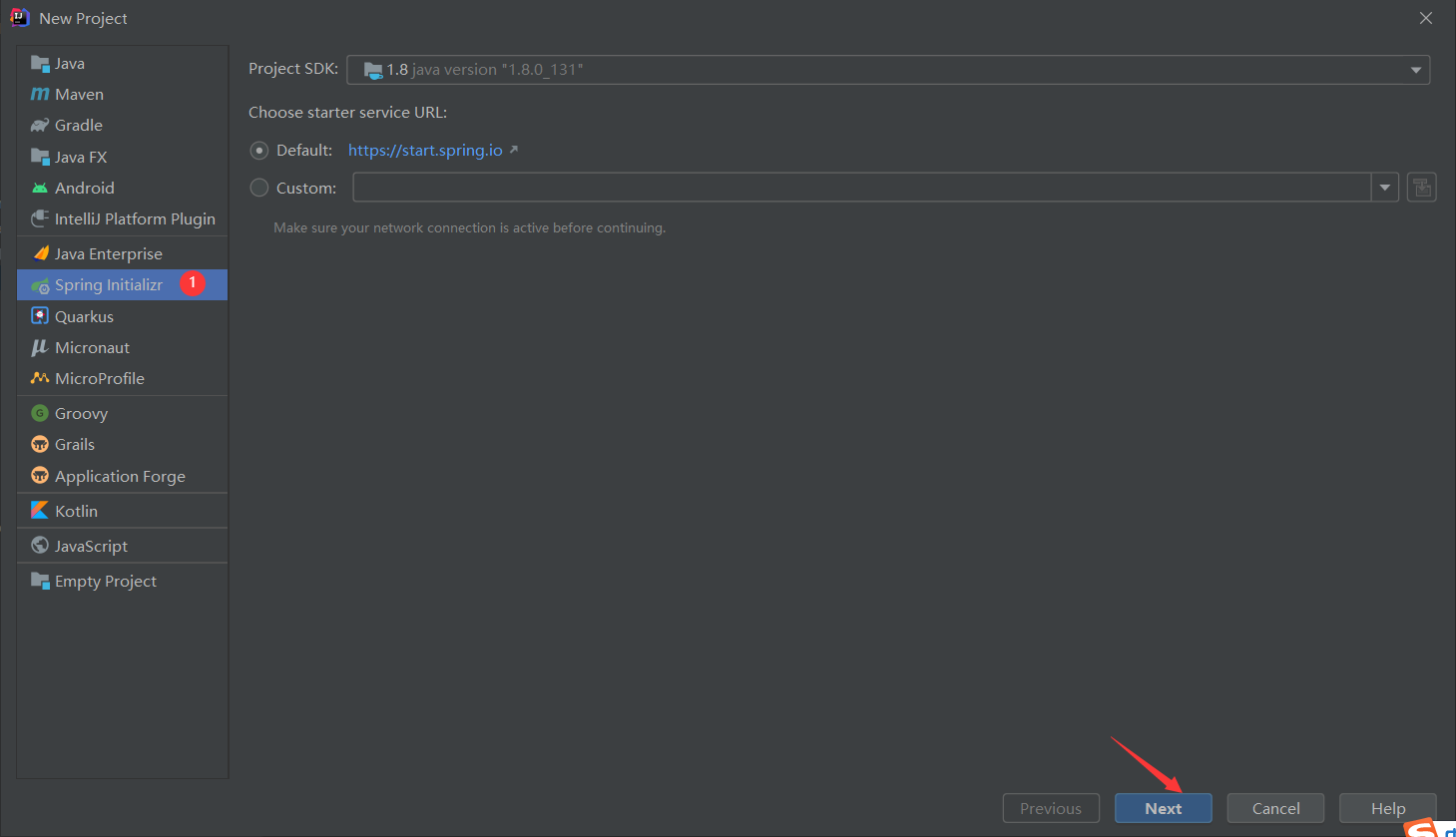1456x837 pixels.
Task: Click the Micronaut mu icon
Action: click(40, 347)
